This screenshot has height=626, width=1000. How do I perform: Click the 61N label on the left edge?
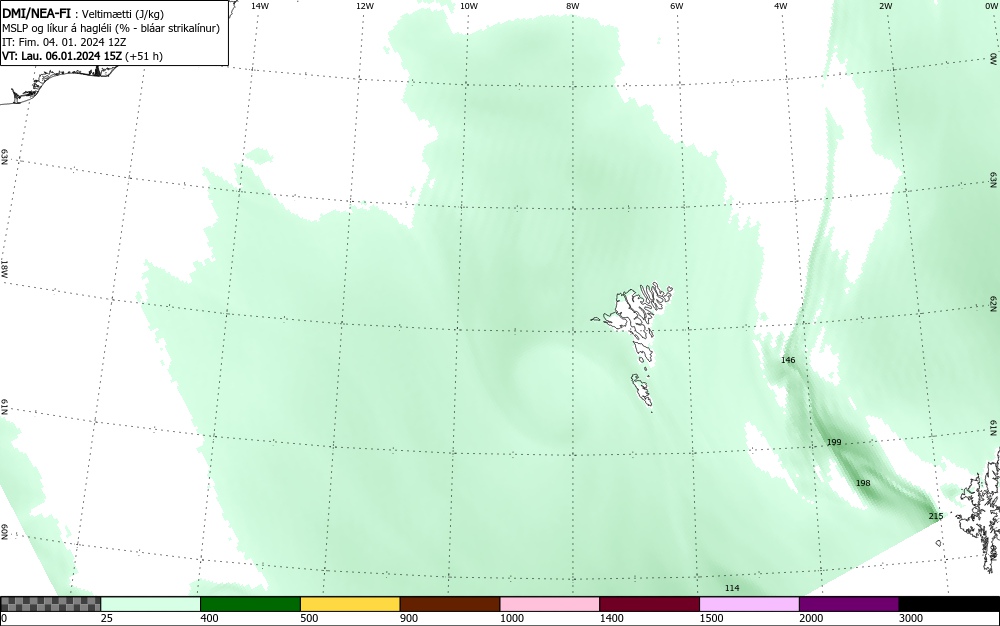coord(4,407)
